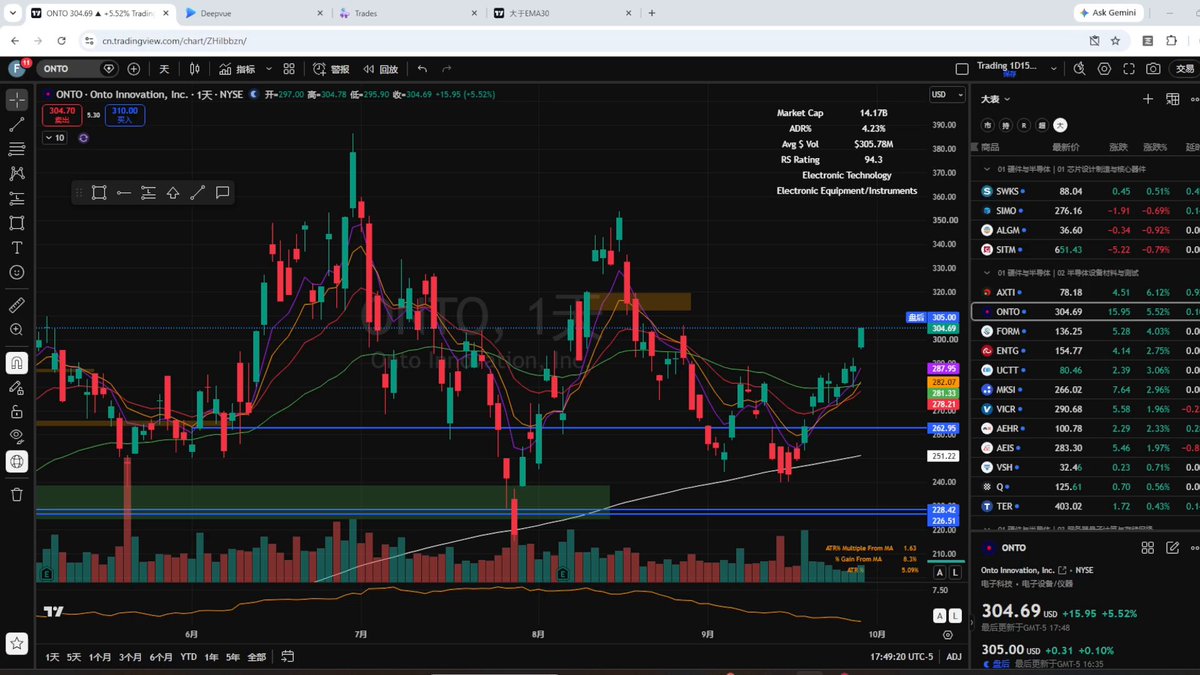The height and width of the screenshot is (675, 1200).
Task: Click the redo arrow
Action: (447, 69)
